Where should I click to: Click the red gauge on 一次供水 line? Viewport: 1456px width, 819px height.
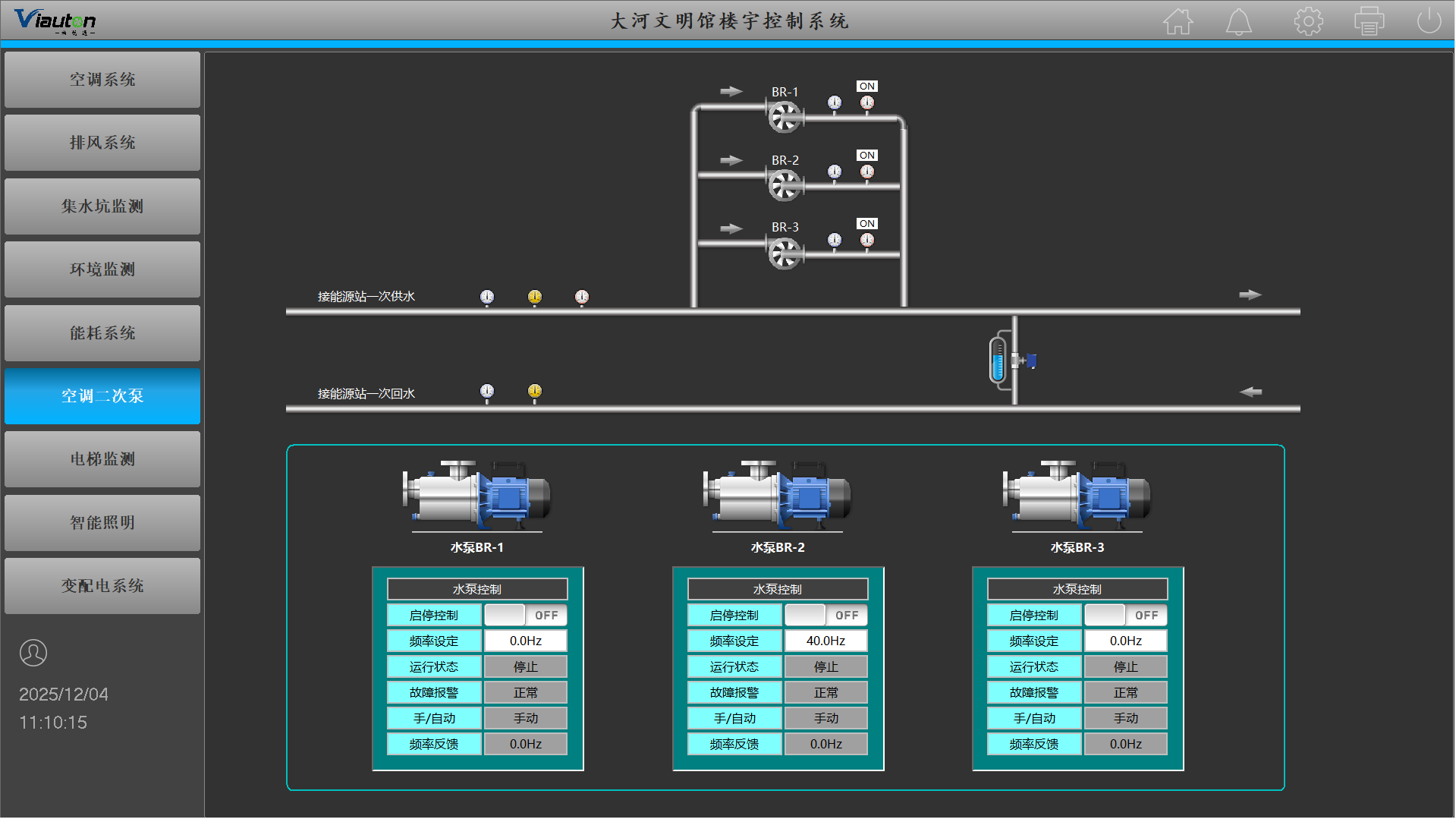coord(582,298)
